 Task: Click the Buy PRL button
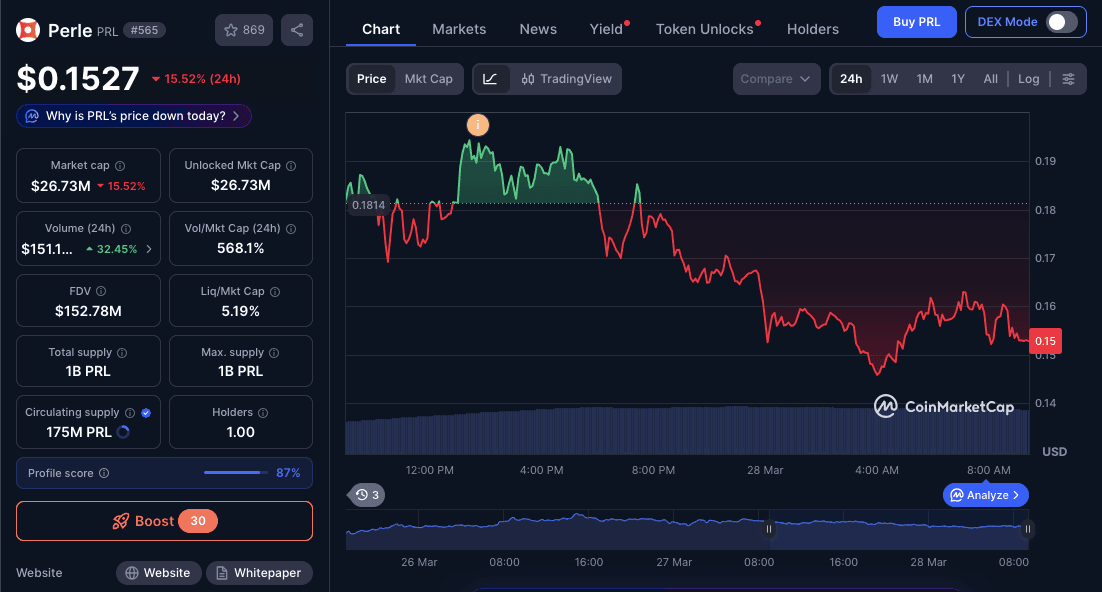click(x=916, y=21)
